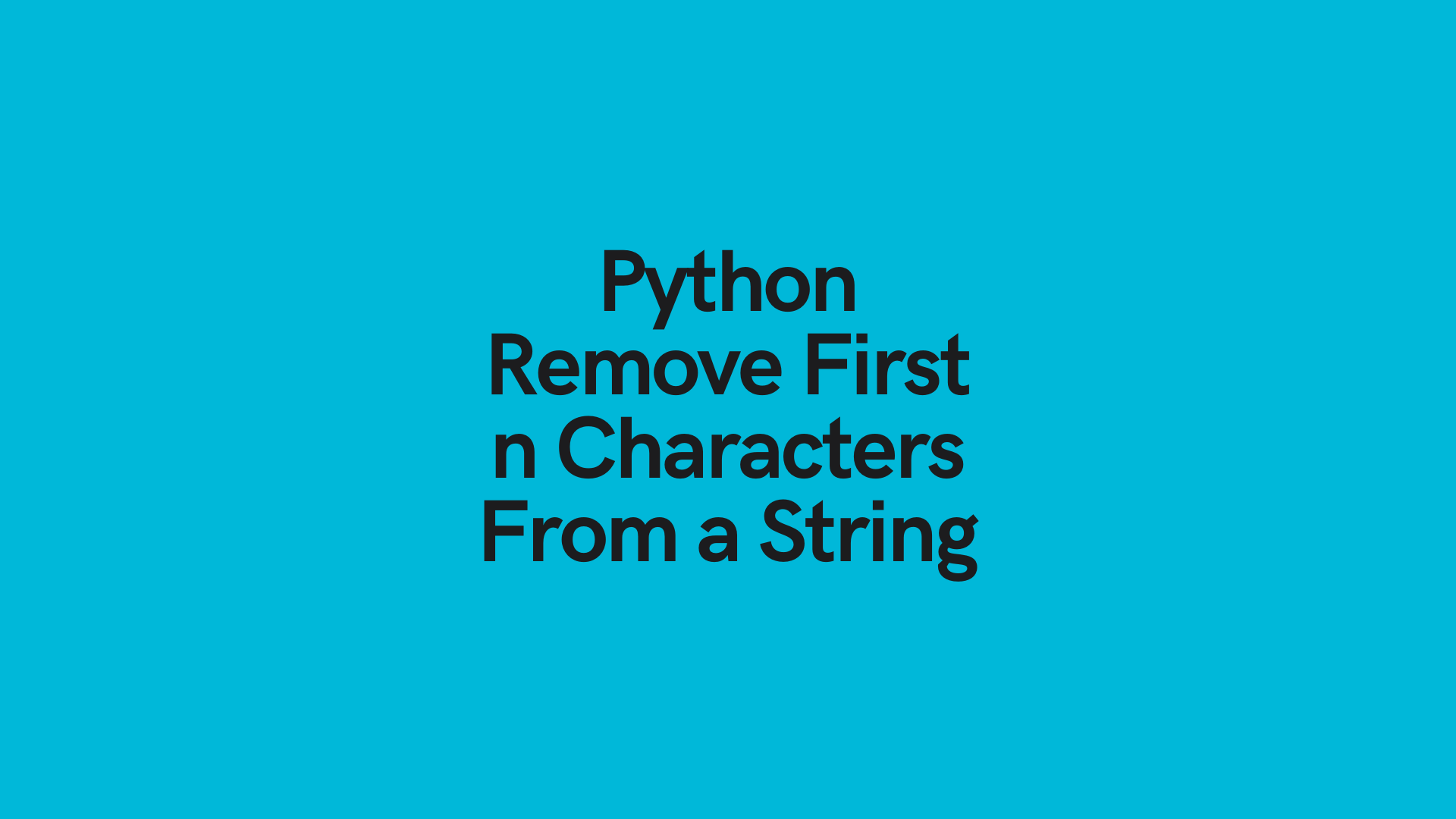Click the center of the background
Image resolution: width=1456 pixels, height=819 pixels.
point(728,410)
